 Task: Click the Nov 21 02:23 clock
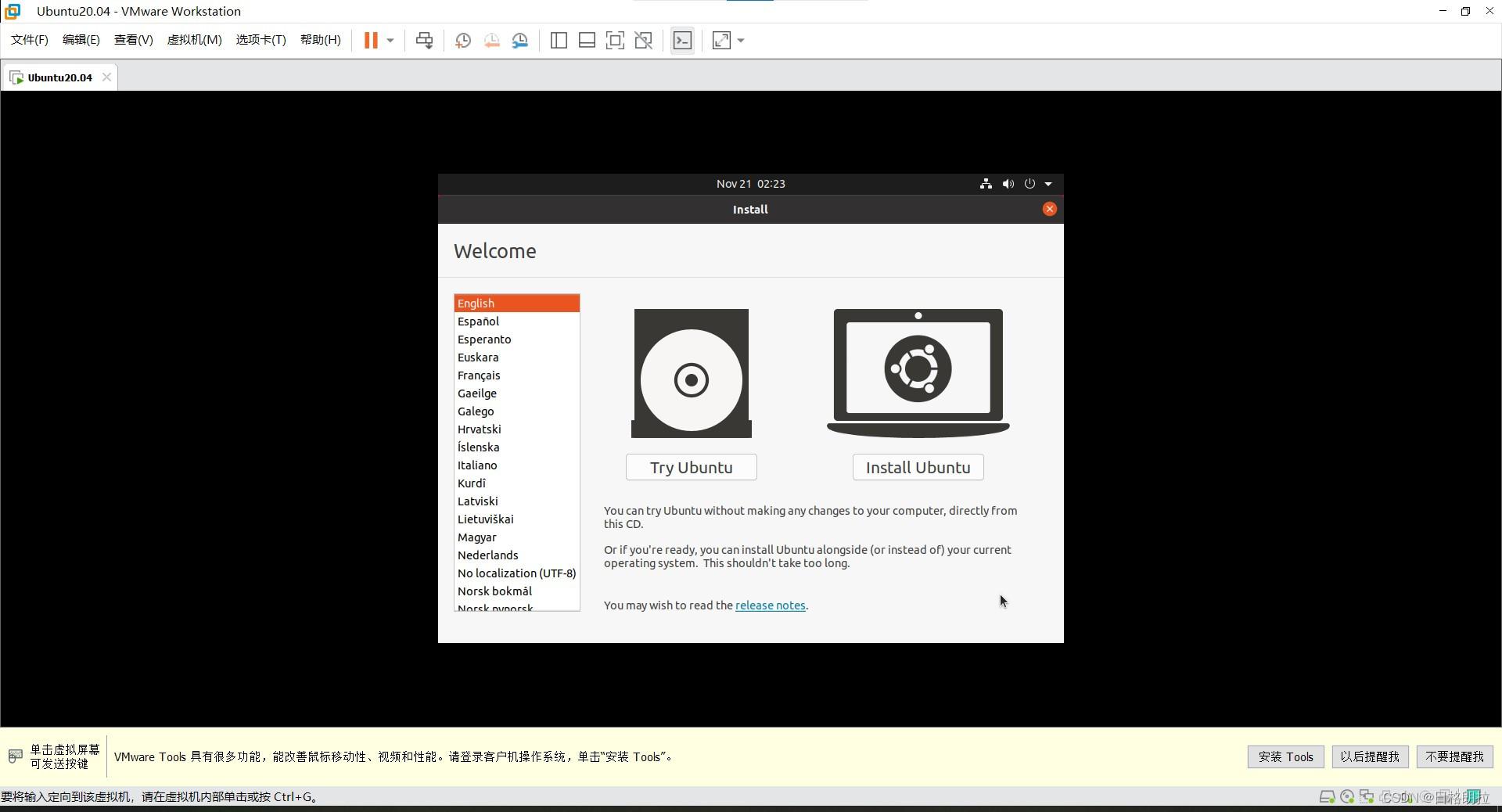(751, 184)
